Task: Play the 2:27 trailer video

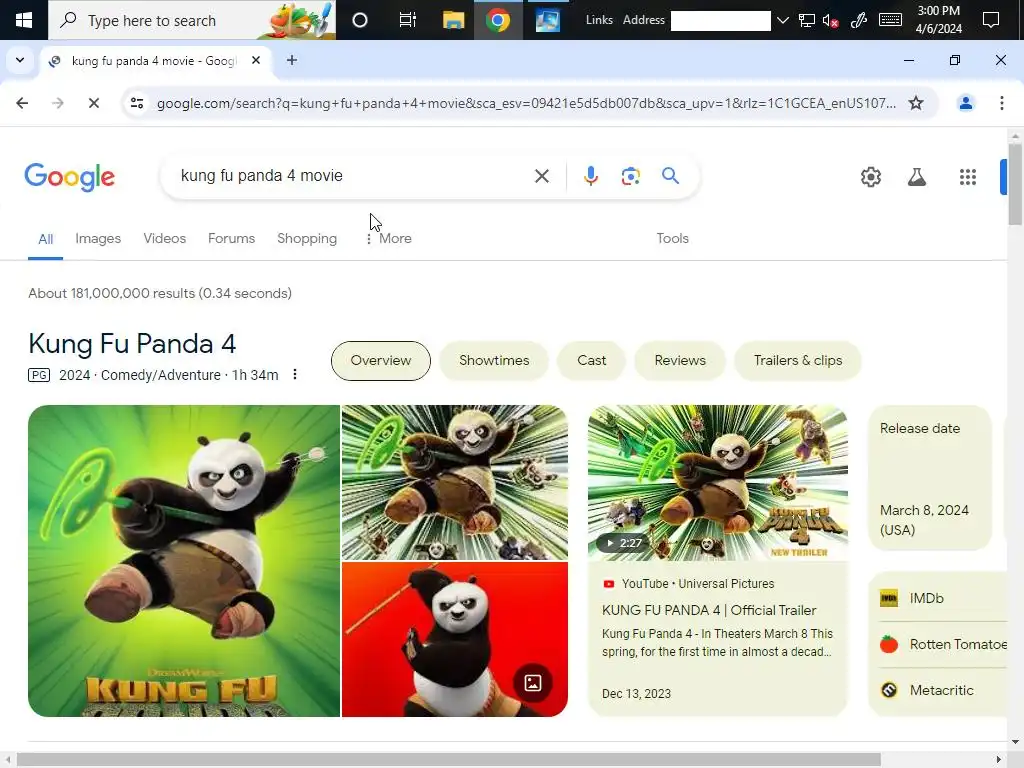Action: click(x=718, y=482)
